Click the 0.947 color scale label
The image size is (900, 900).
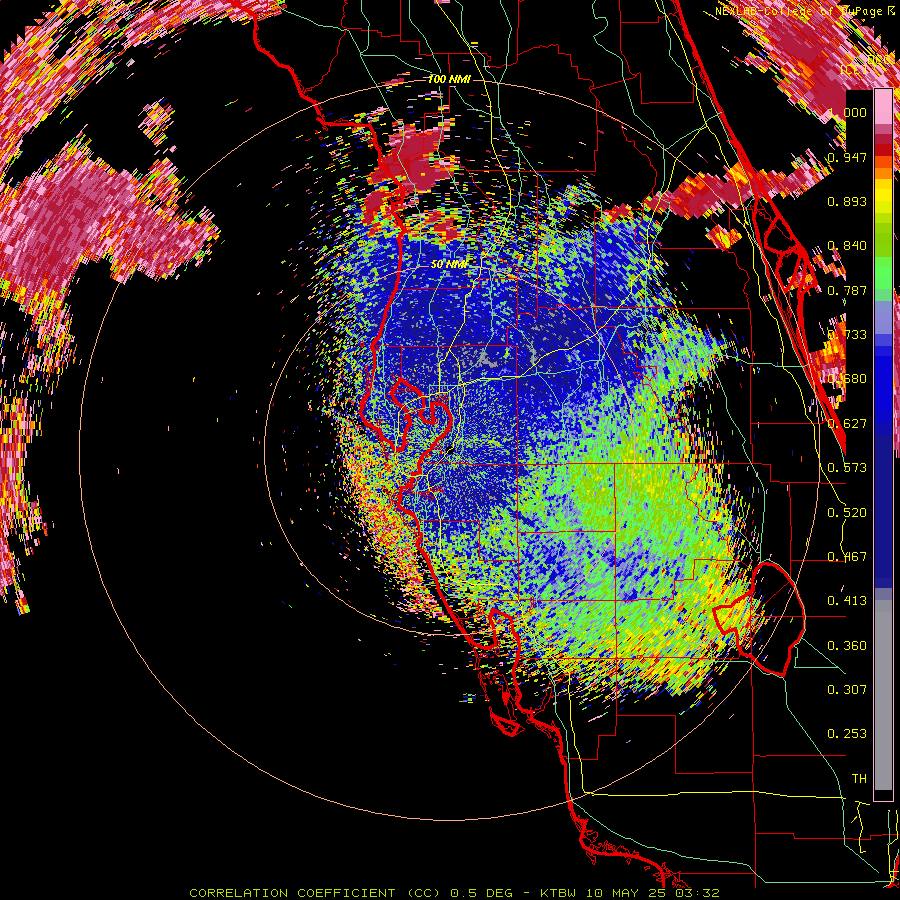click(847, 157)
